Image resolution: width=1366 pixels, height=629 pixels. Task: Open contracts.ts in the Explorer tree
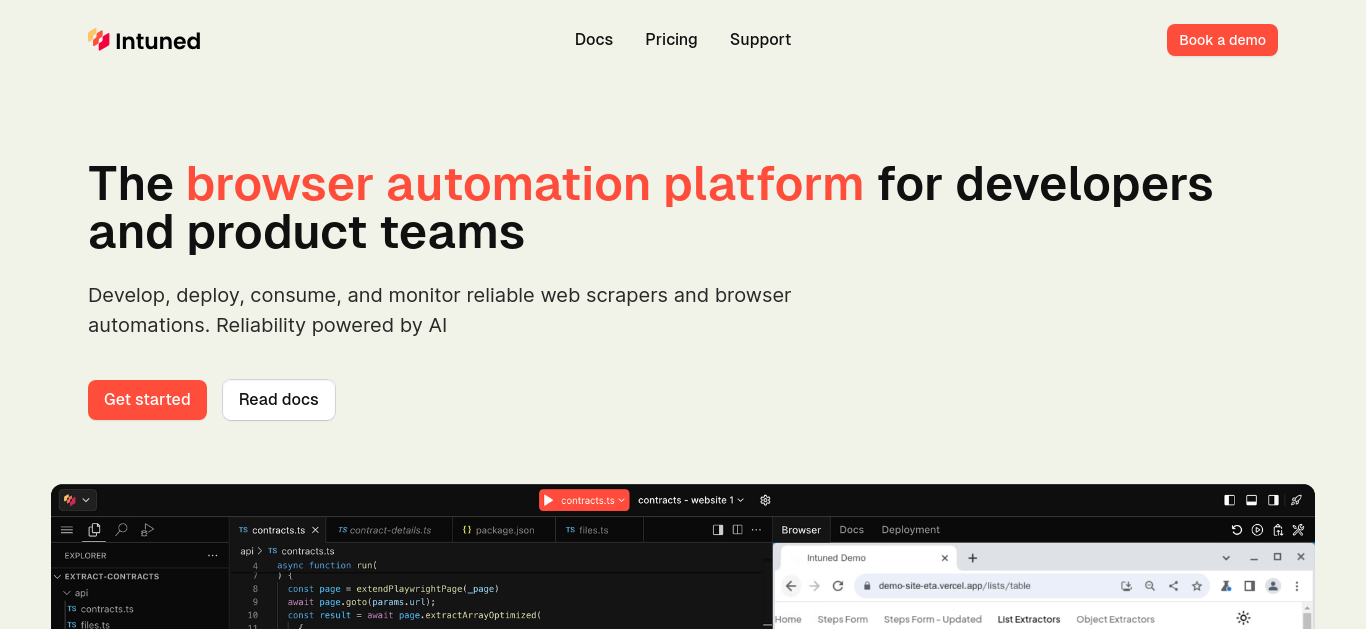[x=101, y=609]
